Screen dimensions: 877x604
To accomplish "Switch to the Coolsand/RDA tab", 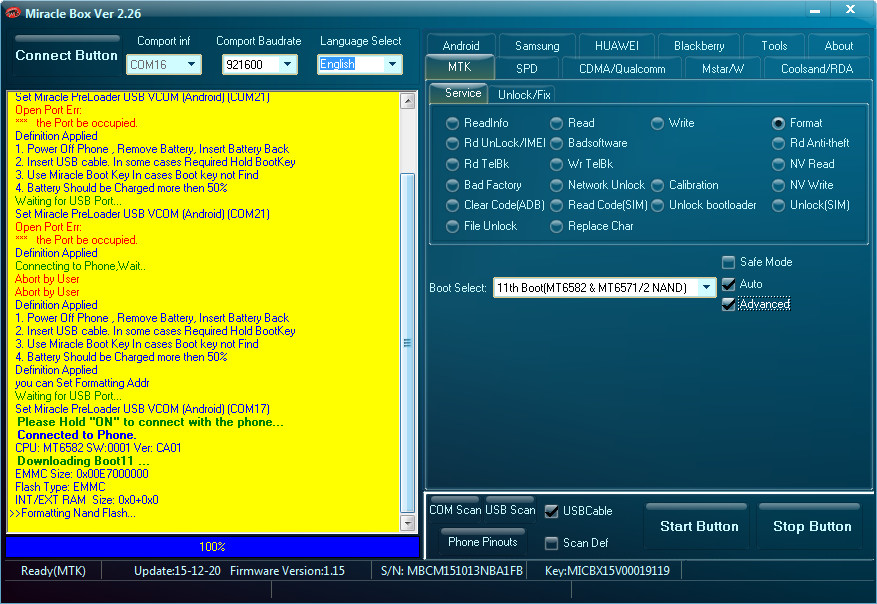I will 817,68.
